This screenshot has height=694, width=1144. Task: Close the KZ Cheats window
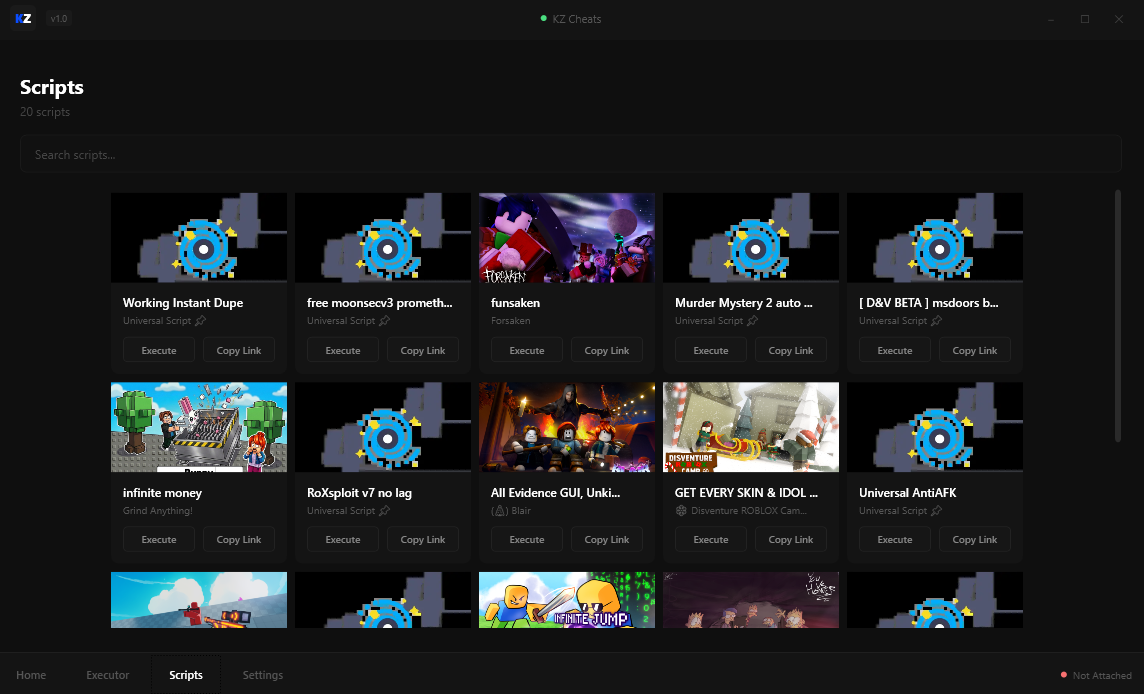click(x=1118, y=19)
